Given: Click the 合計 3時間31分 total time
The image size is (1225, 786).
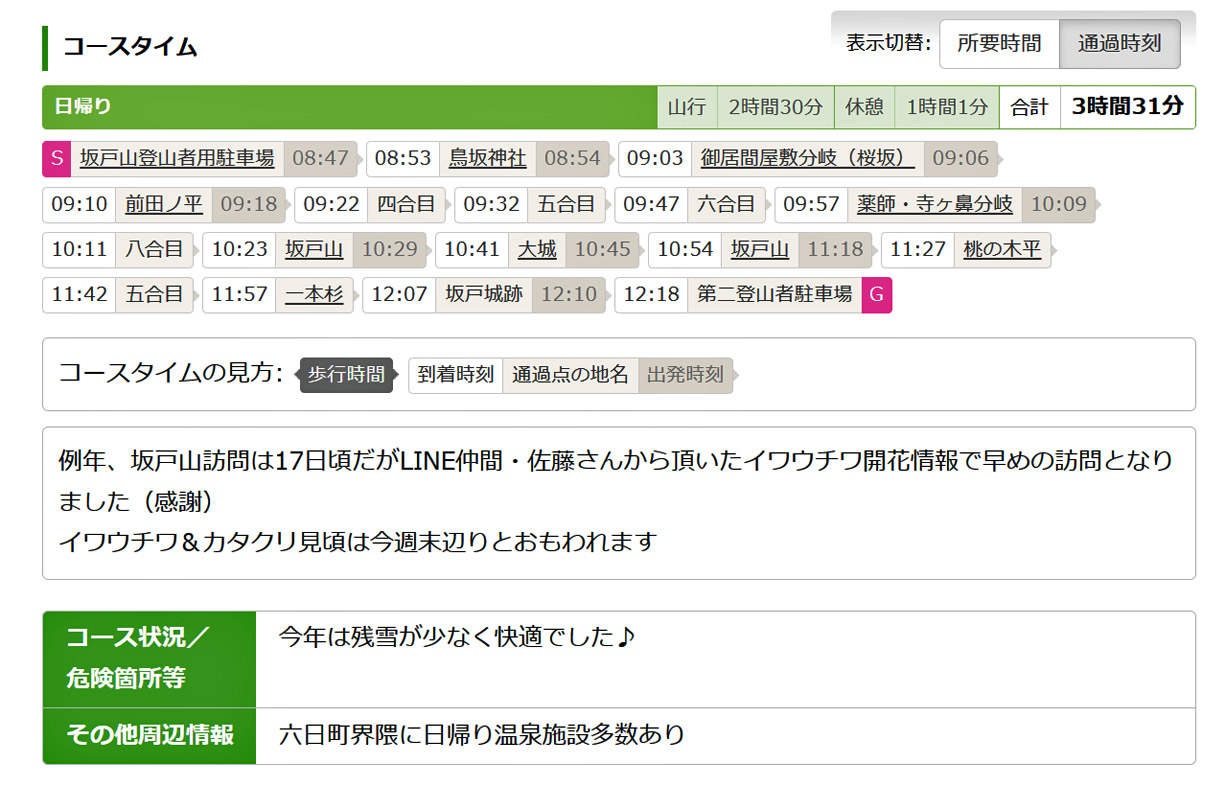Looking at the screenshot, I should 1126,107.
